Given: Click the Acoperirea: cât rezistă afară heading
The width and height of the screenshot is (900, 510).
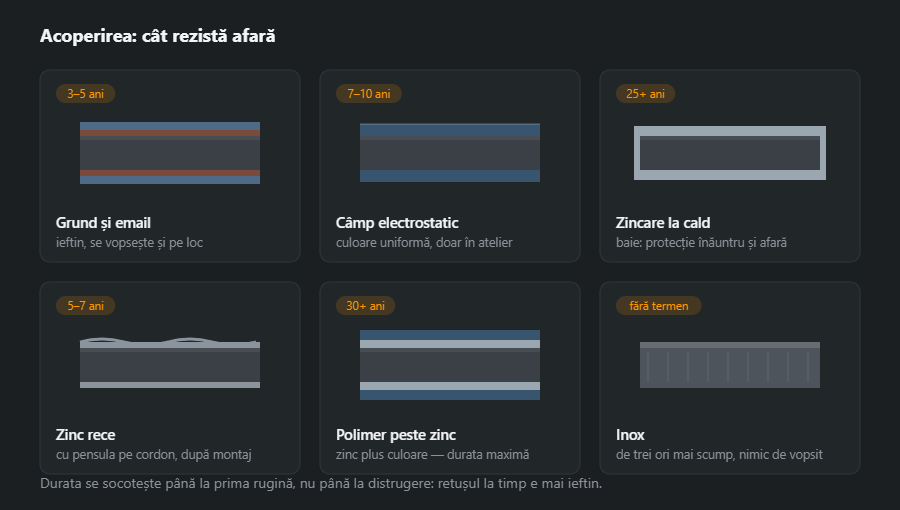Looking at the screenshot, I should [x=158, y=36].
